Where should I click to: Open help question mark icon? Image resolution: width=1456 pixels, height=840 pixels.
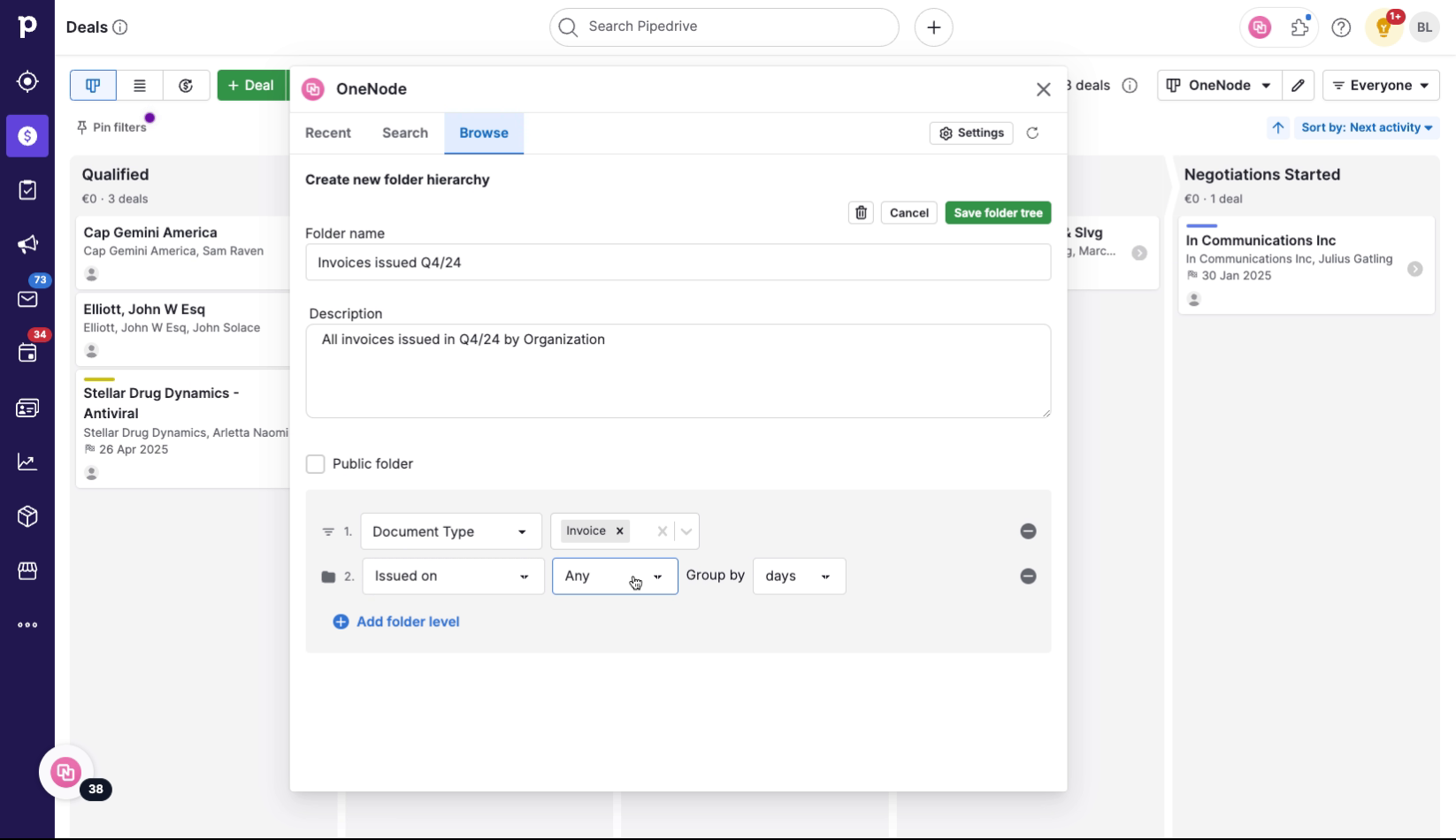(1341, 27)
